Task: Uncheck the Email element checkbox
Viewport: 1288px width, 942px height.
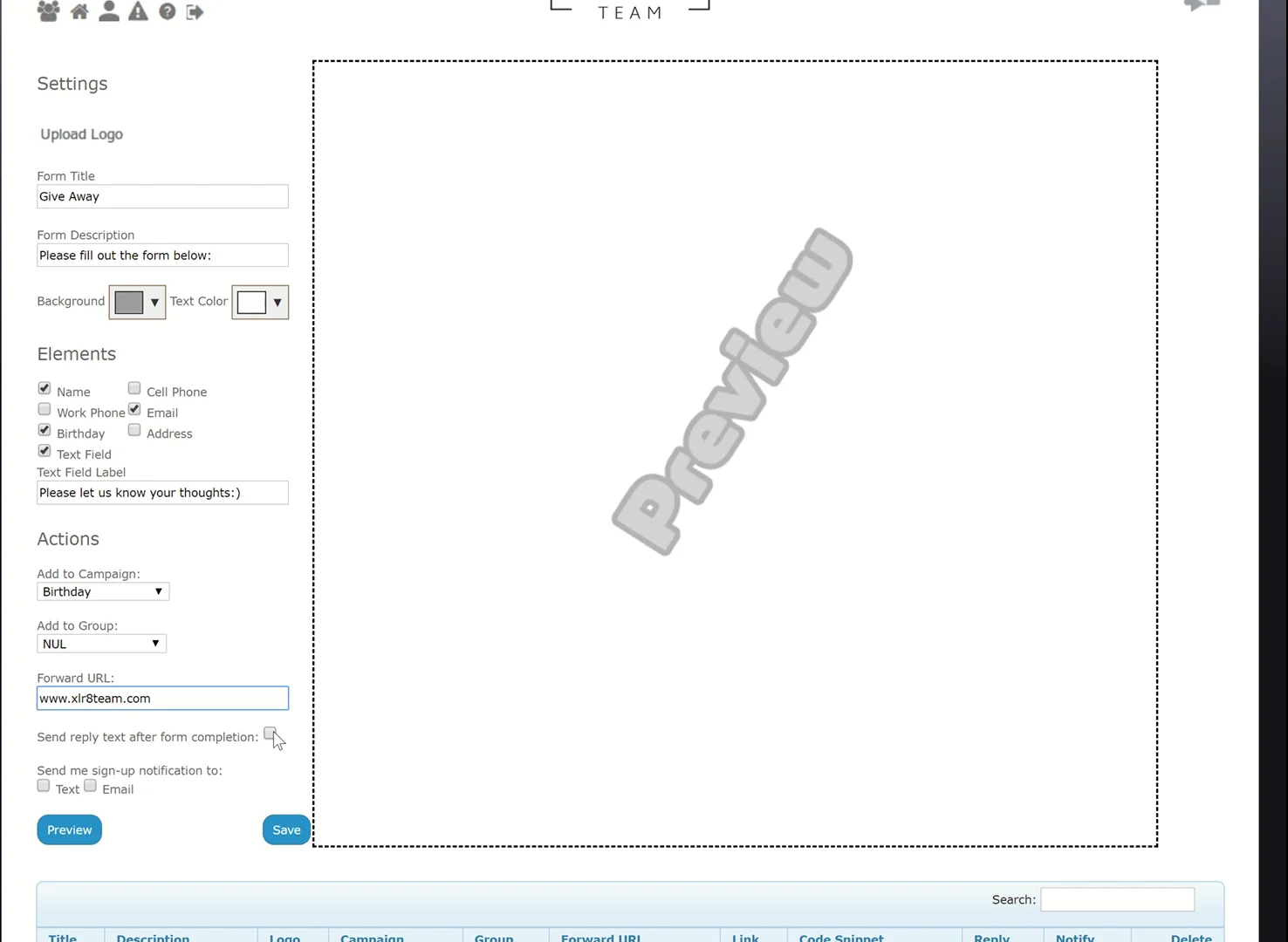Action: coord(134,409)
